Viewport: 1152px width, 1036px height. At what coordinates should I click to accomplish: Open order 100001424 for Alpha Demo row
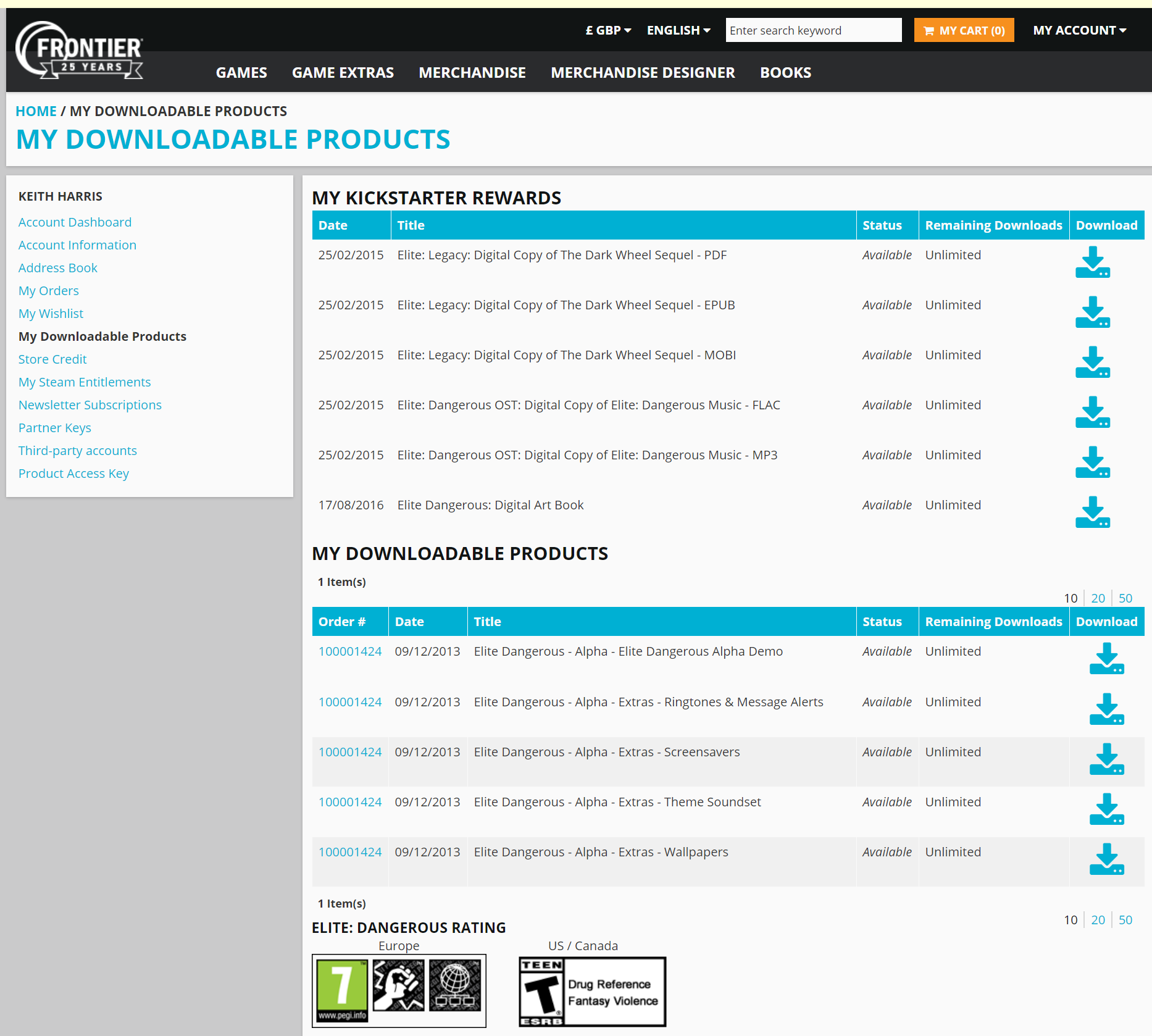(x=350, y=651)
